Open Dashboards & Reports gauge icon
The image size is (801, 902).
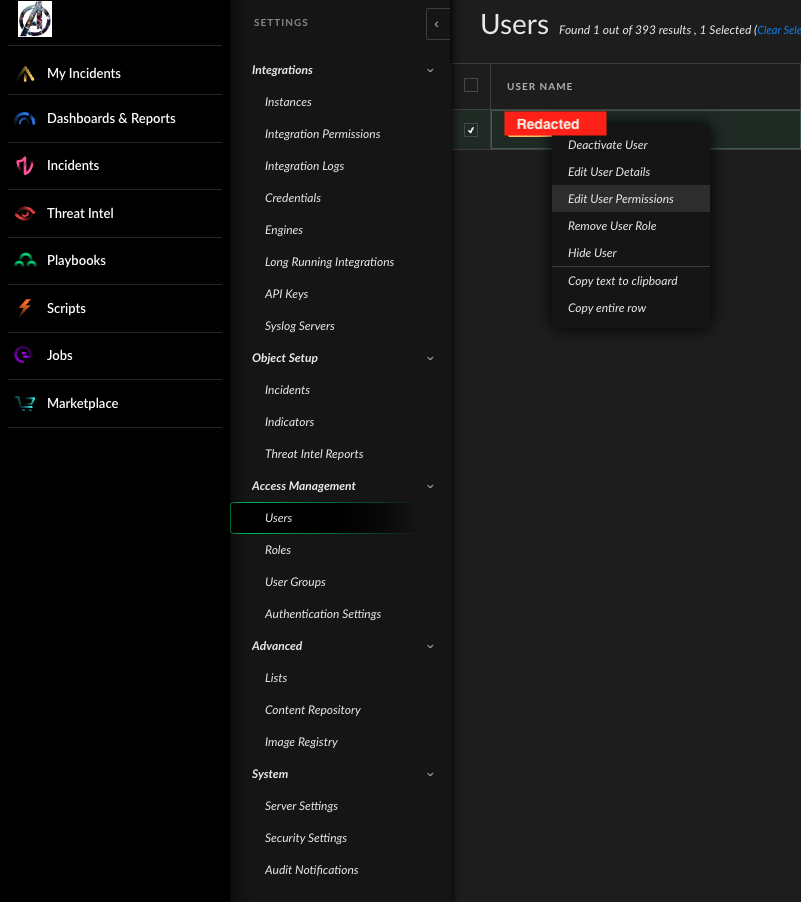coord(26,118)
